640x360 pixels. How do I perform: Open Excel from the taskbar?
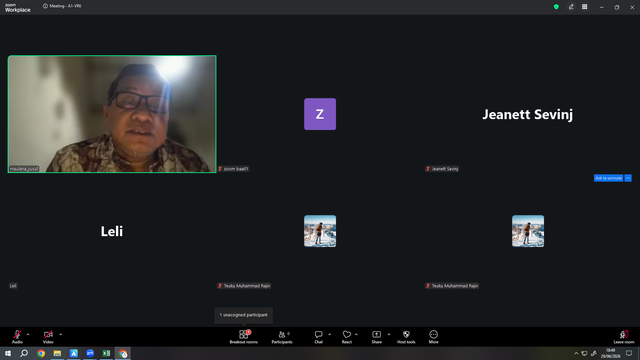tap(106, 353)
